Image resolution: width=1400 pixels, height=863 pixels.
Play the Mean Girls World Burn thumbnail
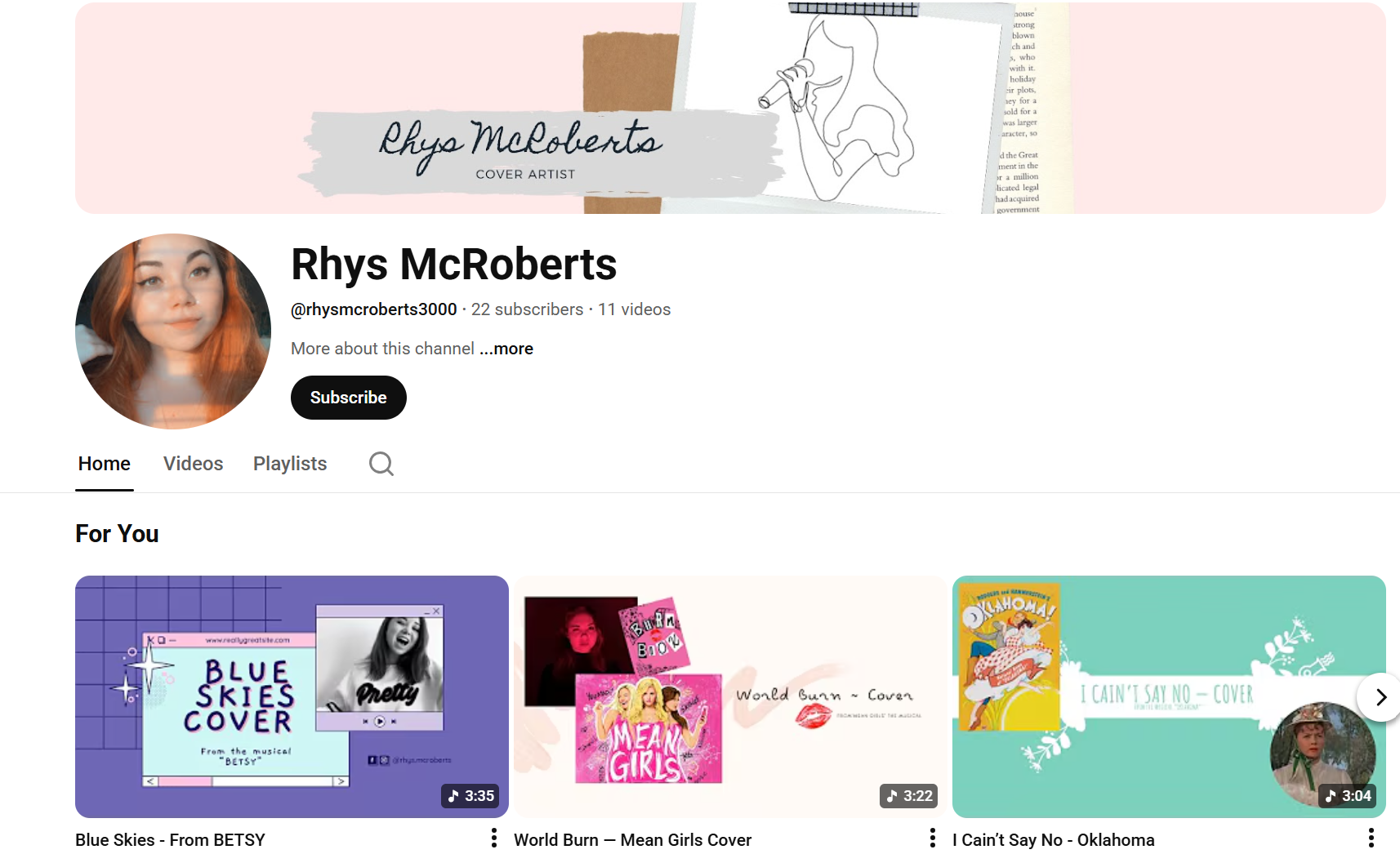[x=730, y=696]
